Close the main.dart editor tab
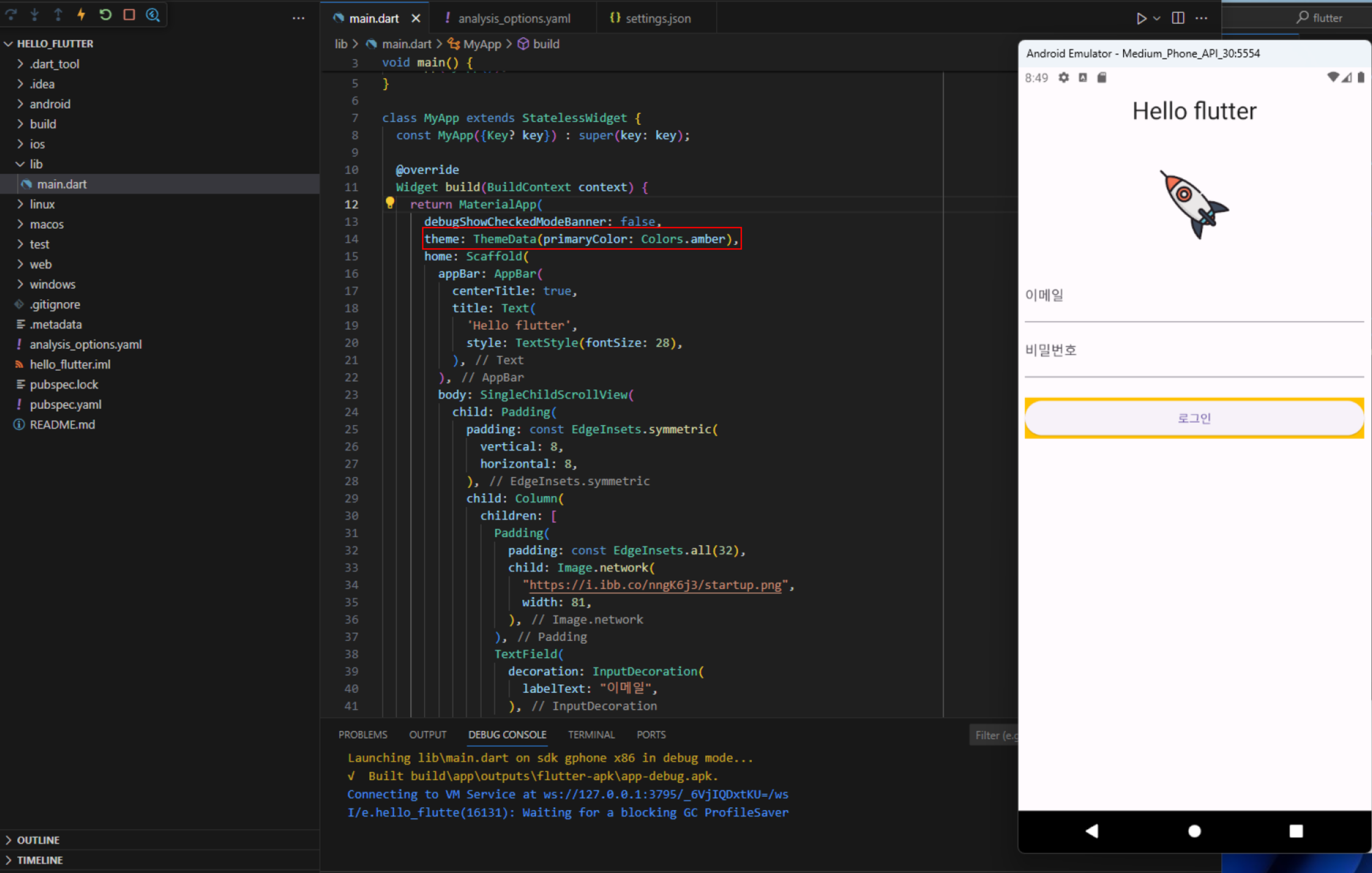Screen dimensions: 1372x873 pos(416,18)
